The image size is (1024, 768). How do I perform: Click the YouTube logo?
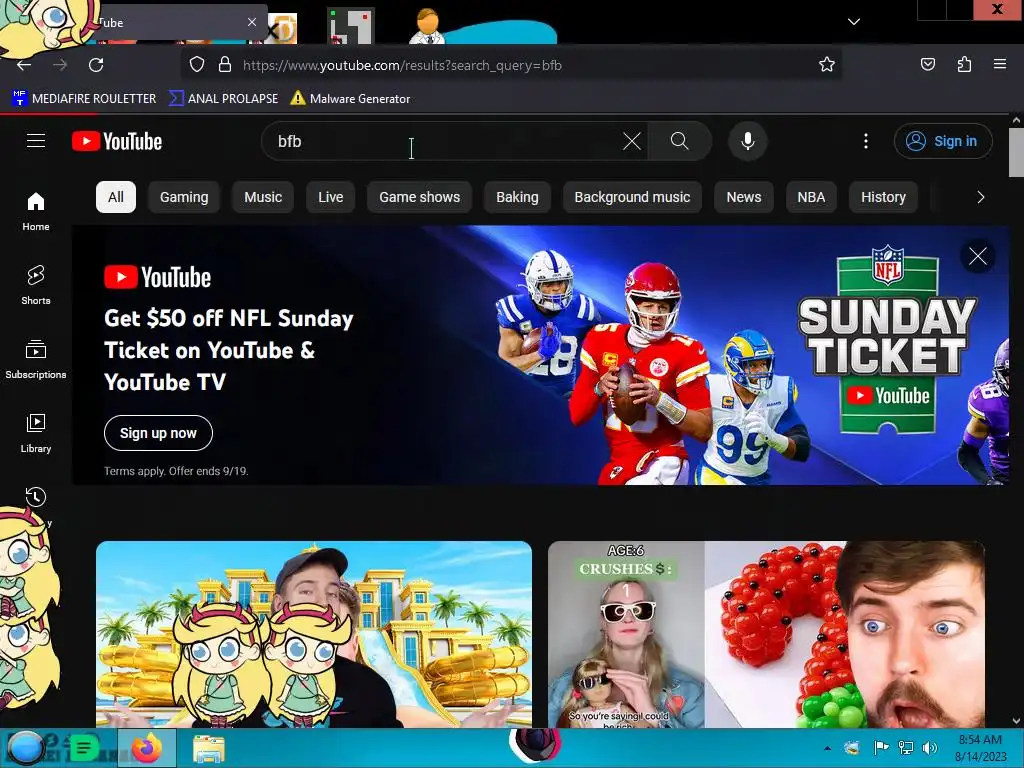117,141
